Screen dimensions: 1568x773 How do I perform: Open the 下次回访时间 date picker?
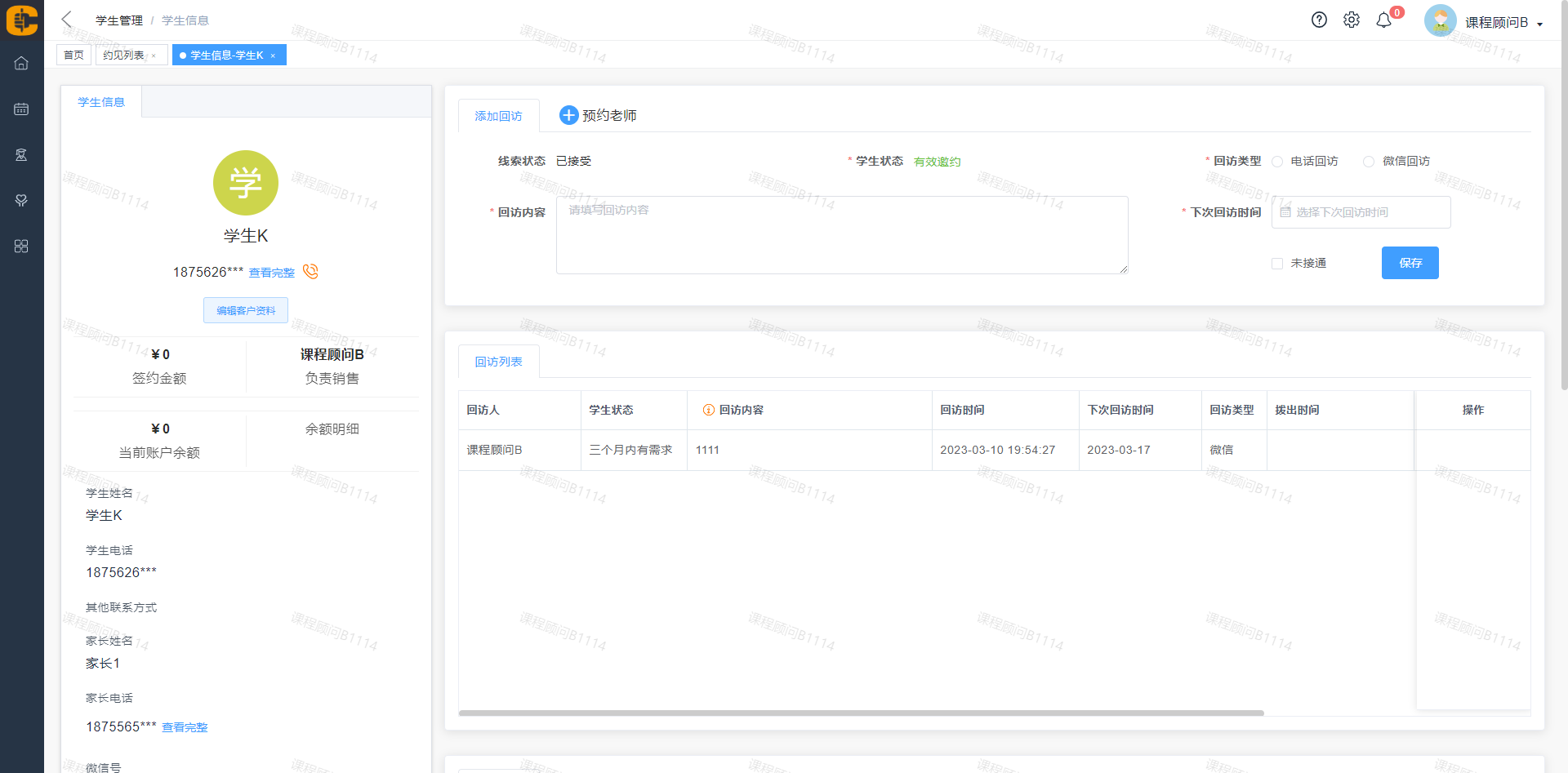pos(1361,212)
